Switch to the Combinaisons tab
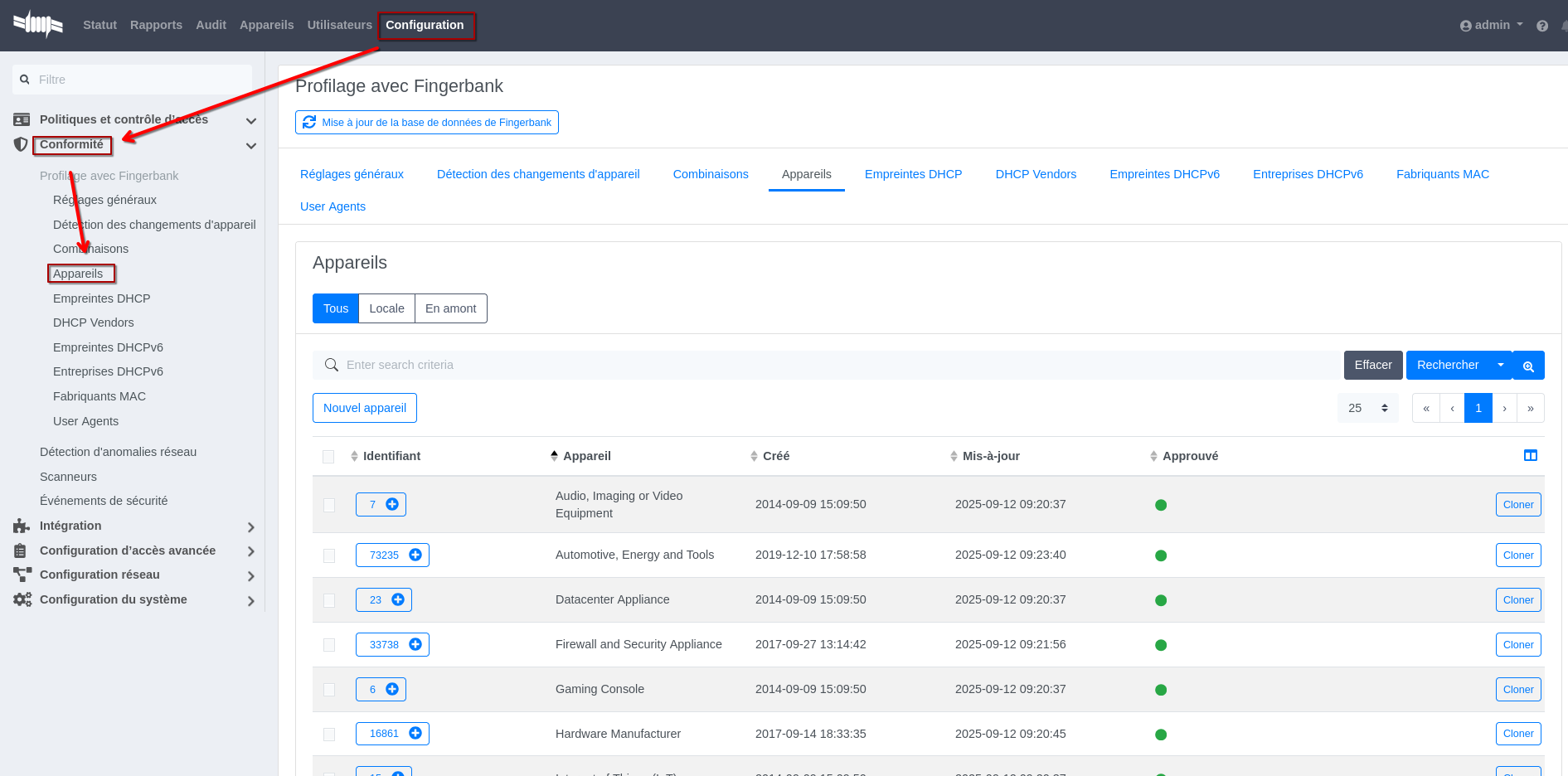 click(711, 174)
